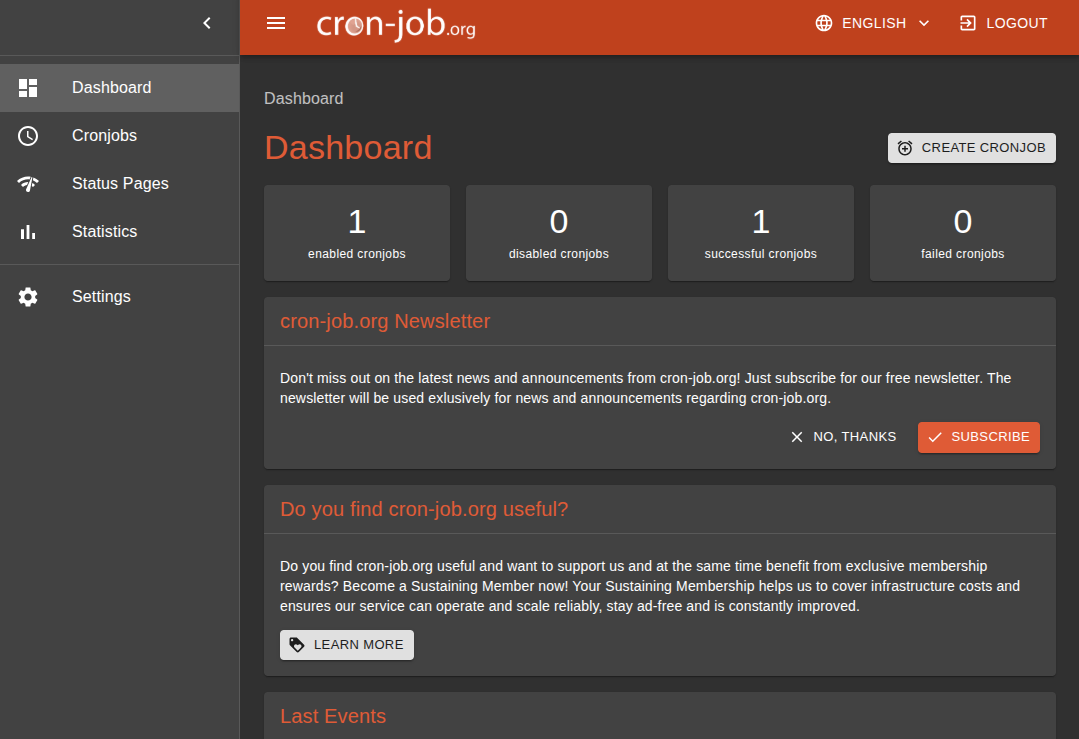Click the cron-job.org logo

[396, 24]
